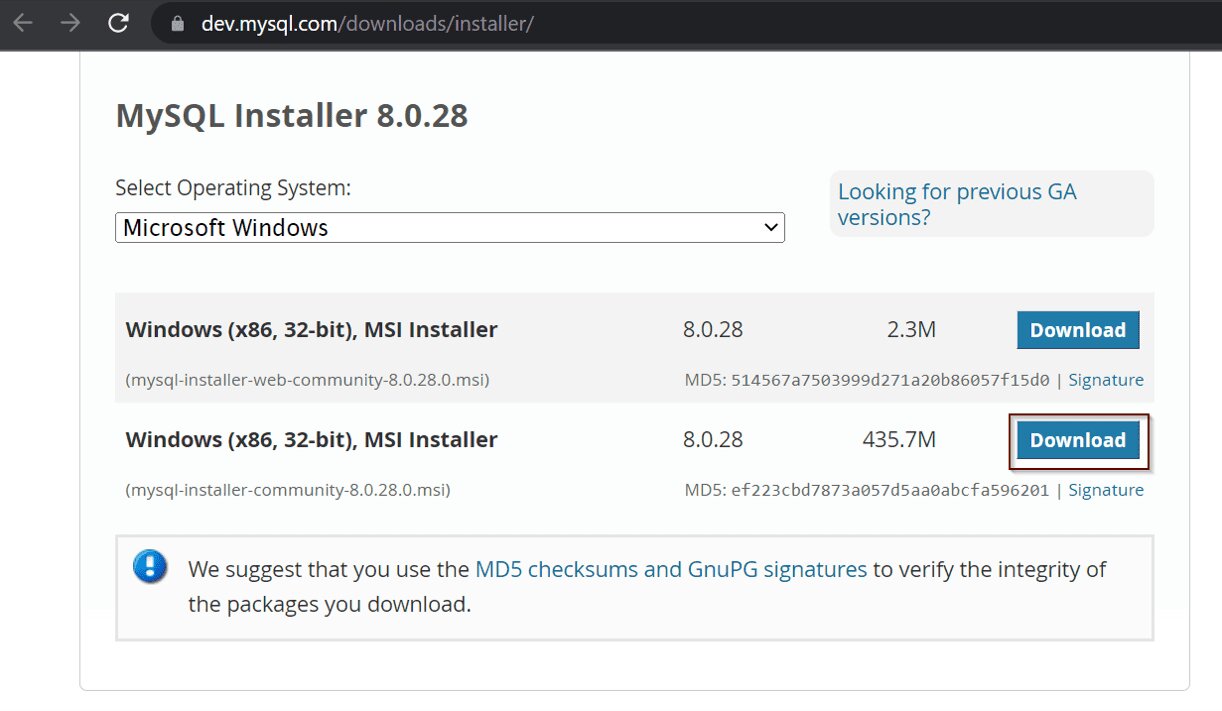Open 'Looking for previous GA versions?' link
The height and width of the screenshot is (711, 1222).
click(956, 204)
